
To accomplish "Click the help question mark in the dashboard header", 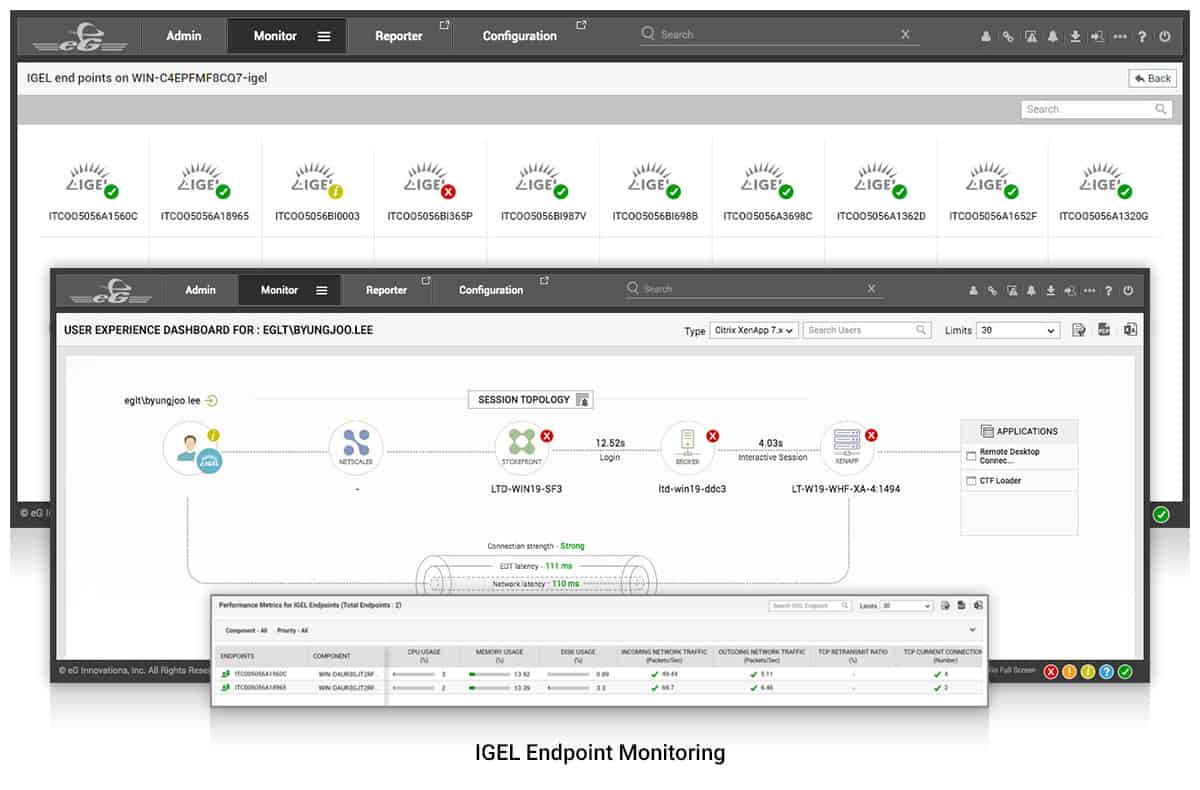I will coord(1108,291).
